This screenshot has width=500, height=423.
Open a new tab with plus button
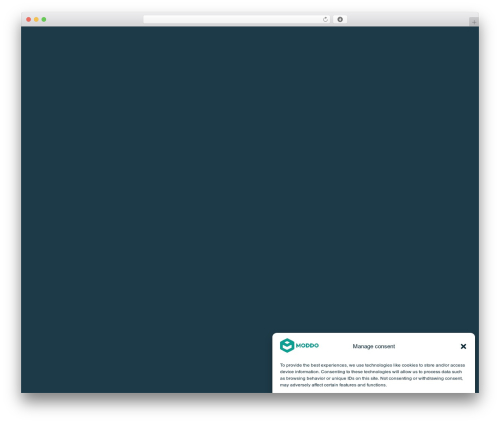coord(474,22)
